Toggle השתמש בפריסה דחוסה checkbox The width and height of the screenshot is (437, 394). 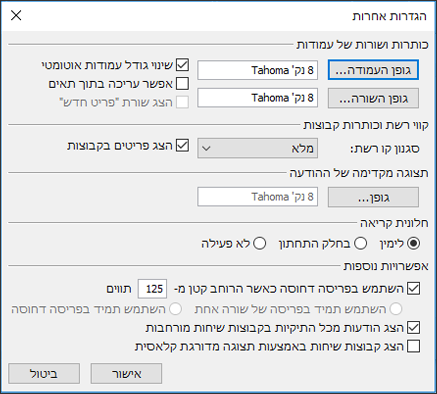click(414, 289)
